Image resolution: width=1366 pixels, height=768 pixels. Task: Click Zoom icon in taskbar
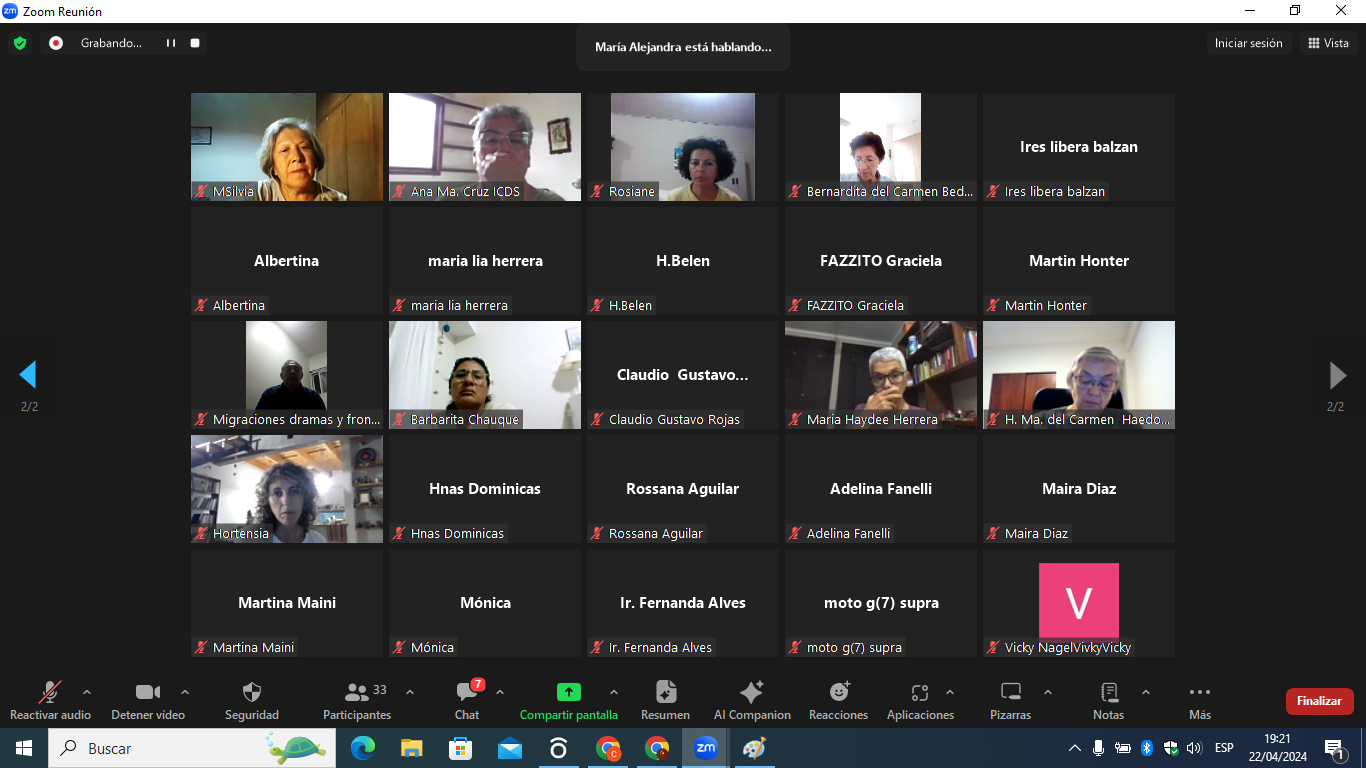[706, 748]
